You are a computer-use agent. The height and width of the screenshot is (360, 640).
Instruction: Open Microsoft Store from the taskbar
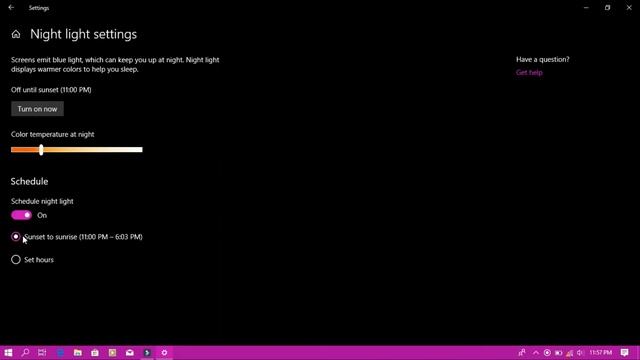click(x=95, y=353)
